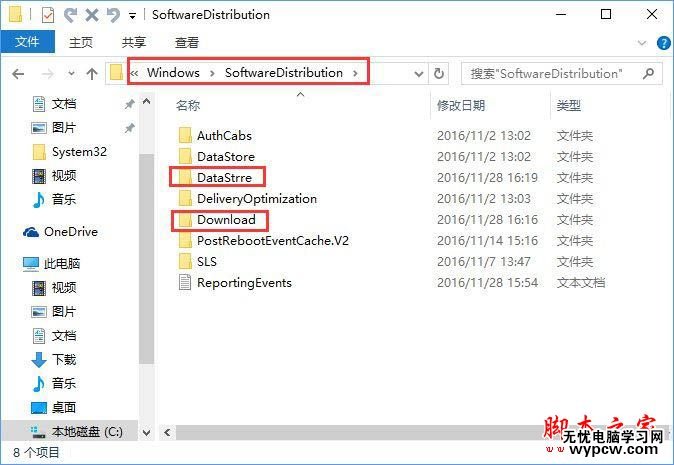Image resolution: width=674 pixels, height=465 pixels.
Task: Select the AuthCabs folder
Action: 225,136
